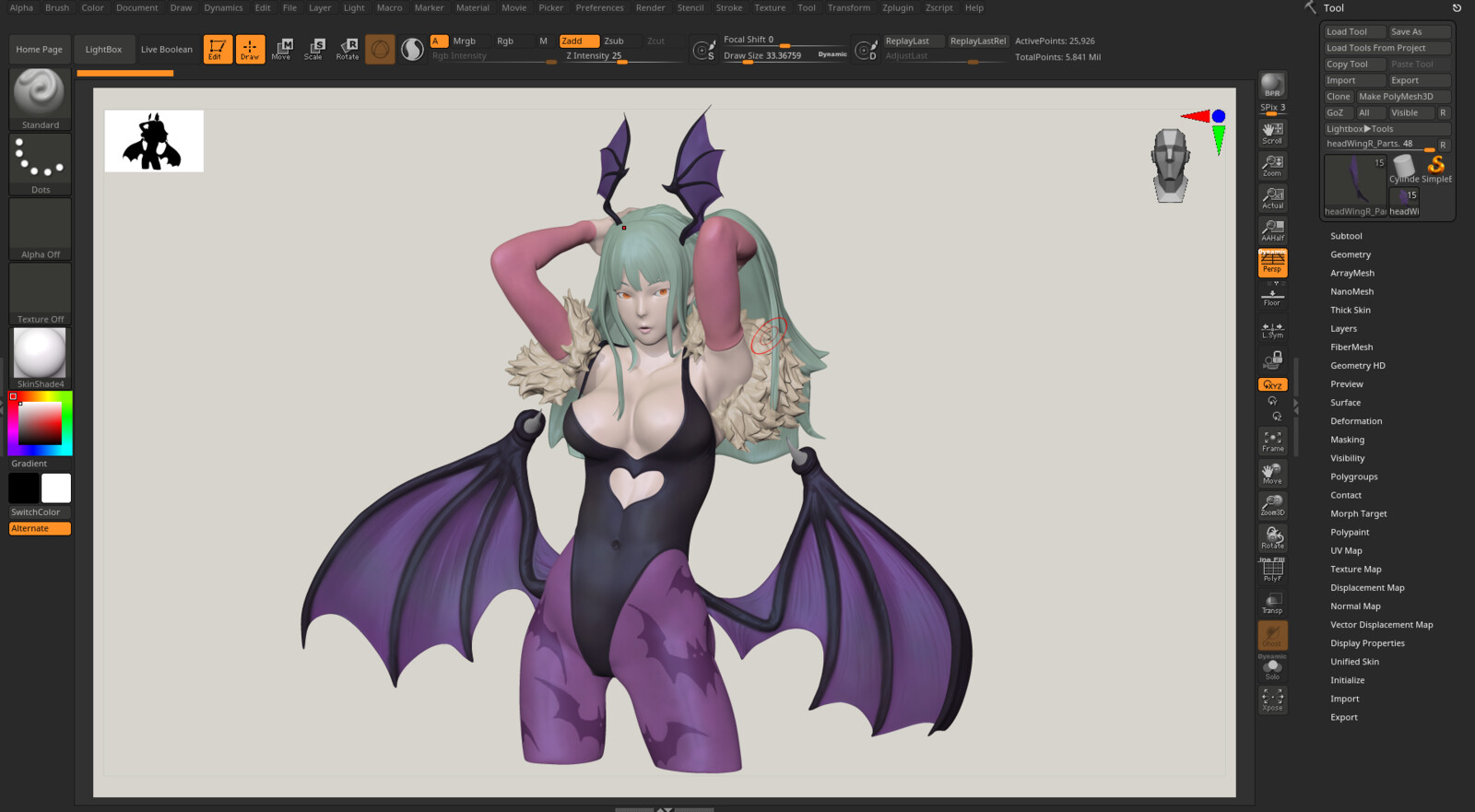Toggle Zadd sculpting mode

click(x=578, y=41)
